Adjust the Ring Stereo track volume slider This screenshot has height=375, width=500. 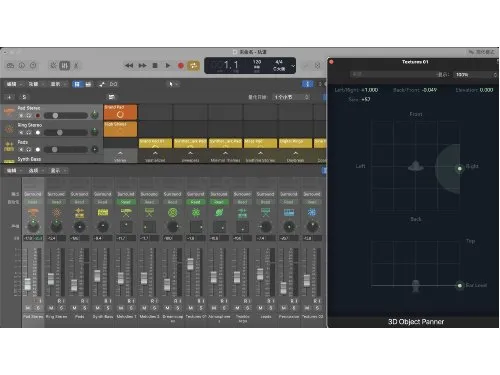pos(66,133)
